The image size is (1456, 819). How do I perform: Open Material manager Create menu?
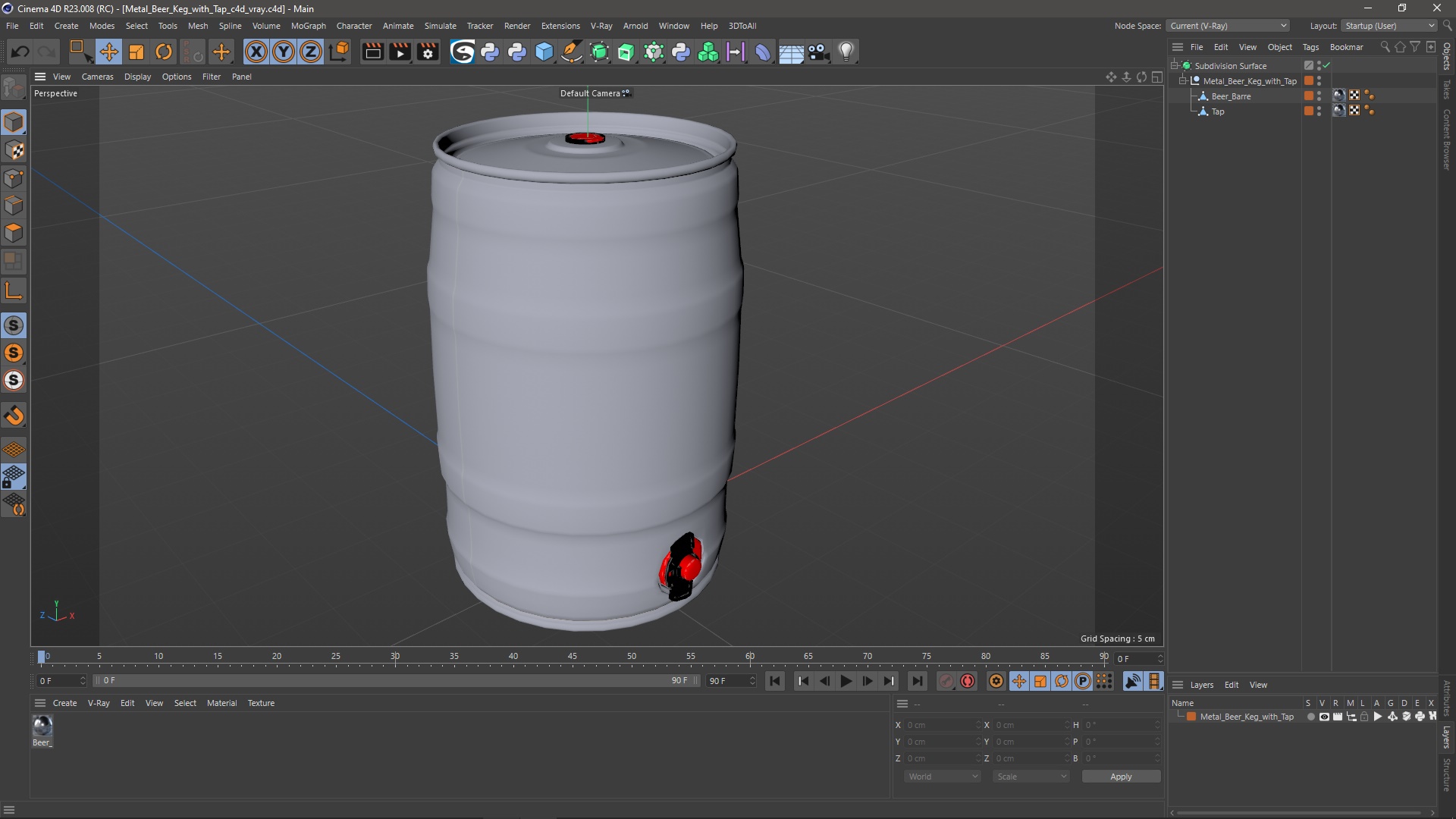(64, 703)
